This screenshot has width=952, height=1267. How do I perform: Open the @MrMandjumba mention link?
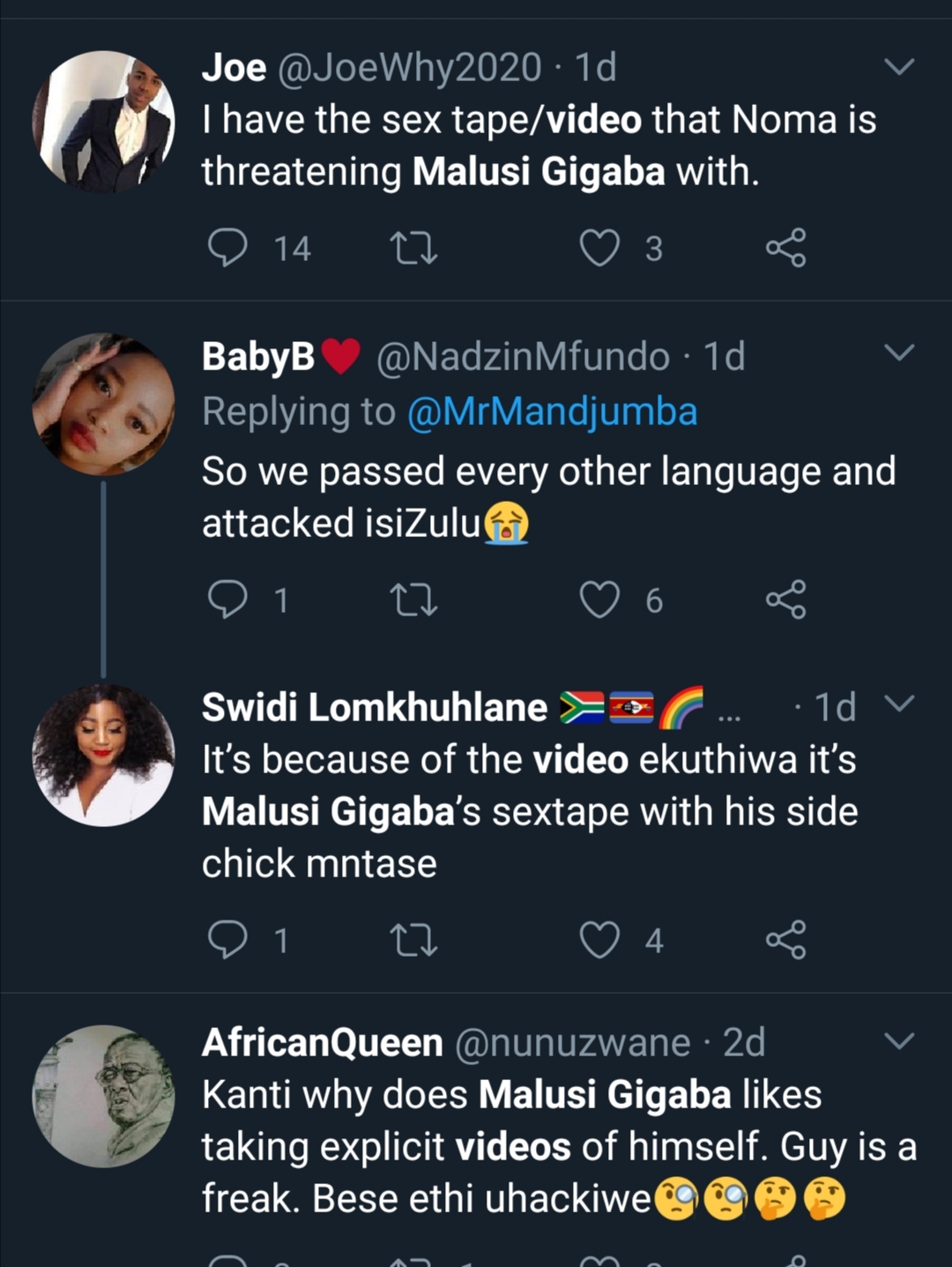[552, 412]
